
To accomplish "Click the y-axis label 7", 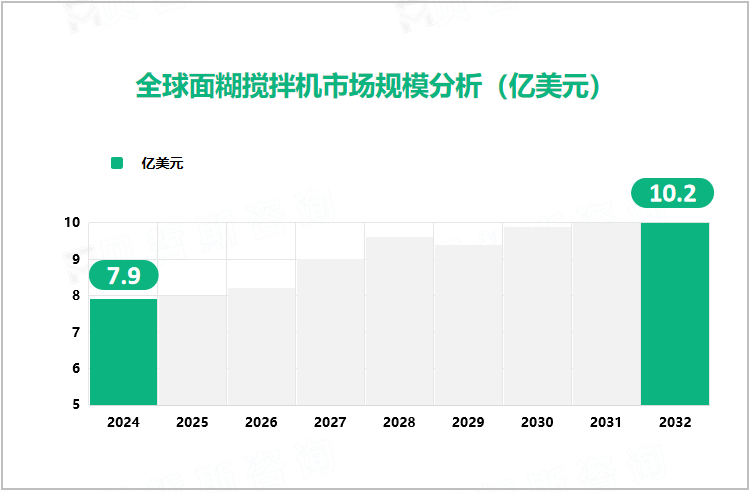I will [x=76, y=332].
